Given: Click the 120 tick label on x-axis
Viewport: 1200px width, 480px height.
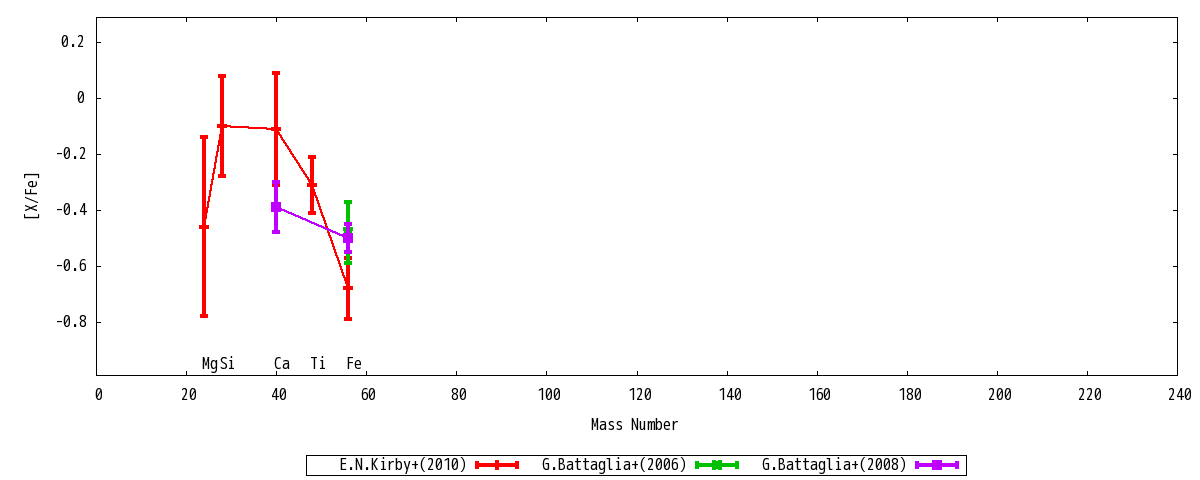Looking at the screenshot, I should pos(637,395).
